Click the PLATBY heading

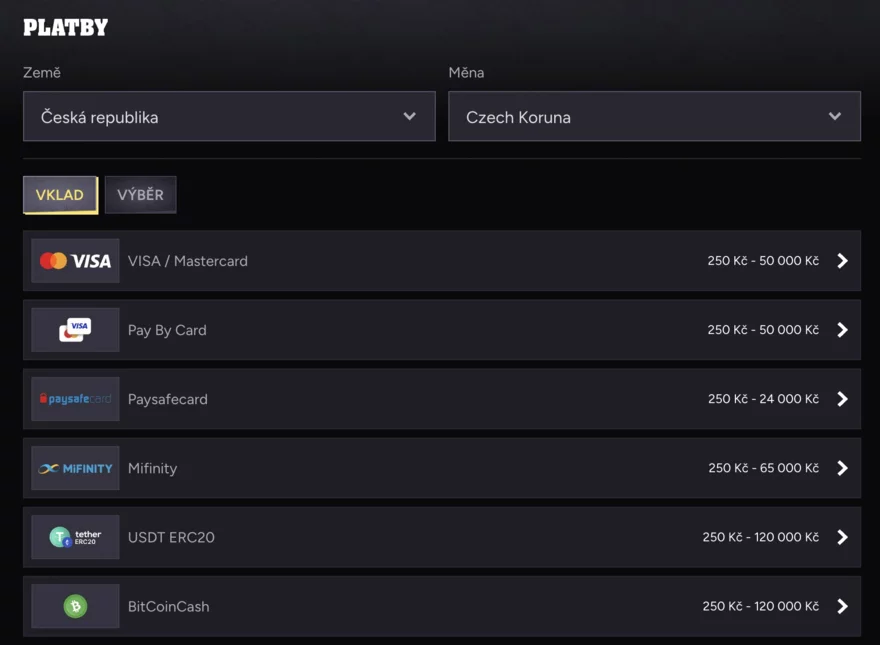pos(66,28)
